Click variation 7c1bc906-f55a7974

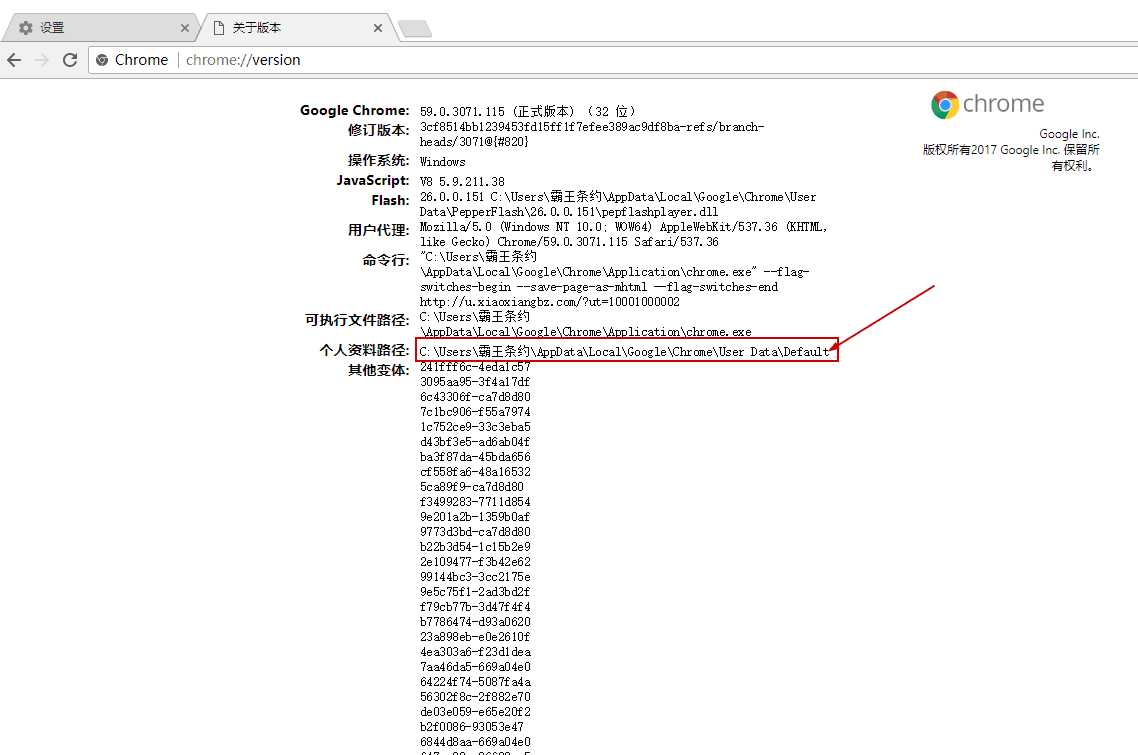click(x=475, y=412)
